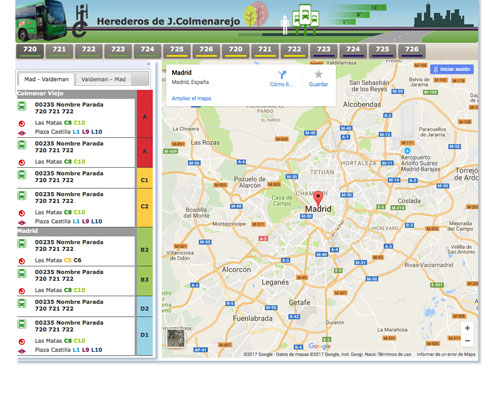Click the Cómo llegar directions icon
Image resolution: width=494 pixels, height=393 pixels.
pyautogui.click(x=282, y=74)
